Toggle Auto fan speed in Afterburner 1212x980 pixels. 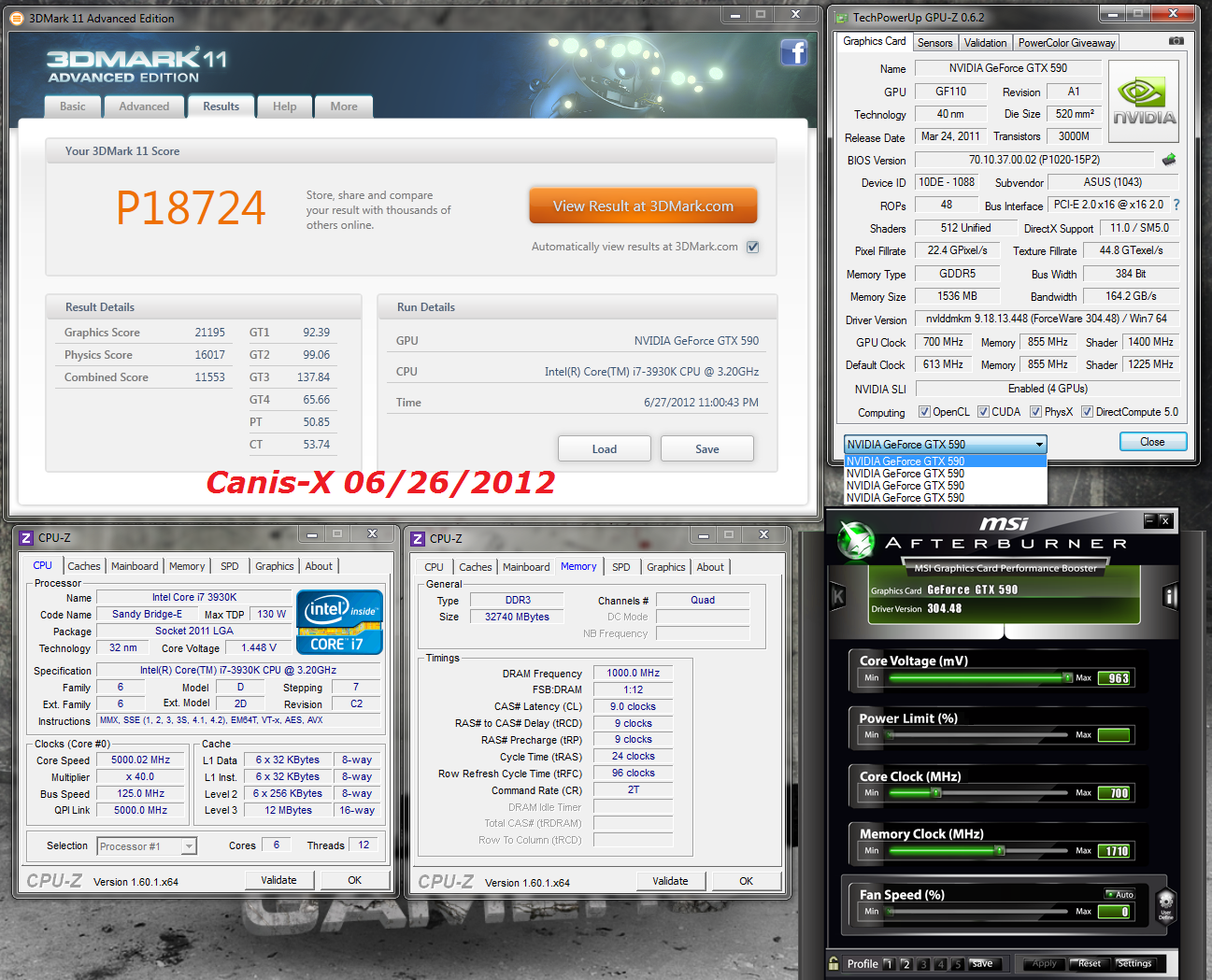point(1119,894)
